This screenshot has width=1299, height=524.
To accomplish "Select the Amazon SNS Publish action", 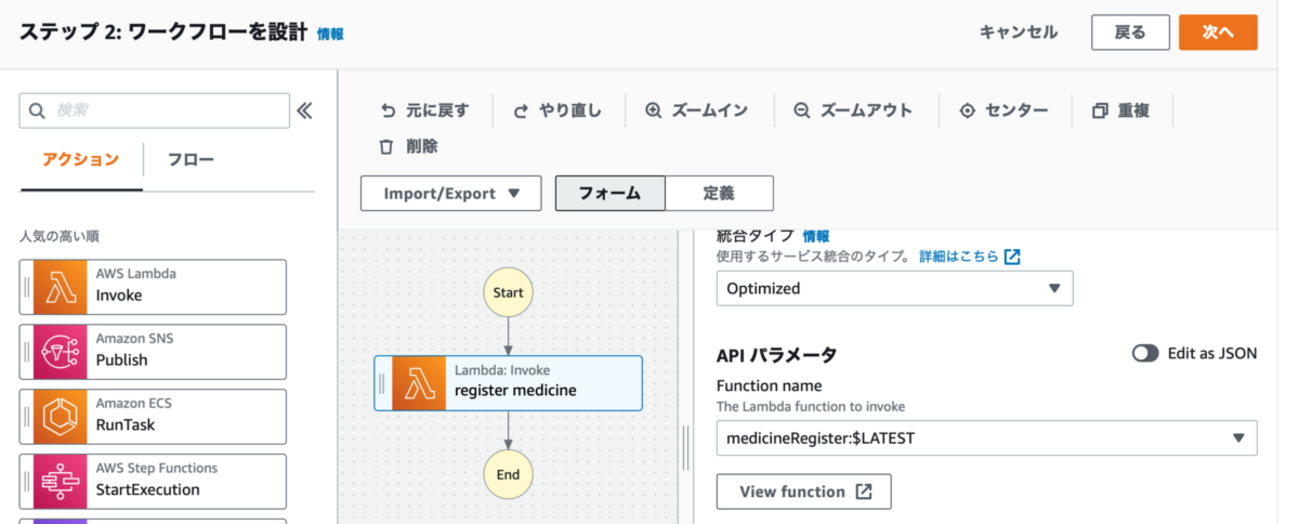I will coord(153,352).
